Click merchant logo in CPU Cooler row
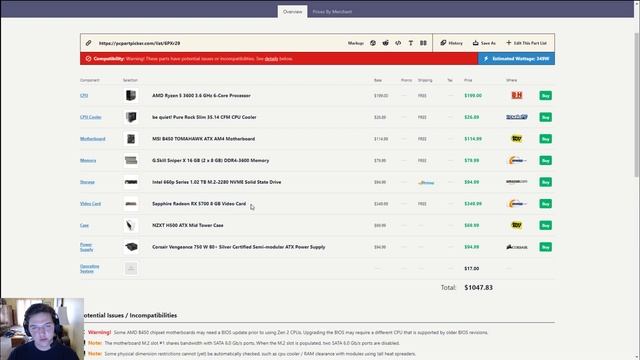 tap(517, 117)
